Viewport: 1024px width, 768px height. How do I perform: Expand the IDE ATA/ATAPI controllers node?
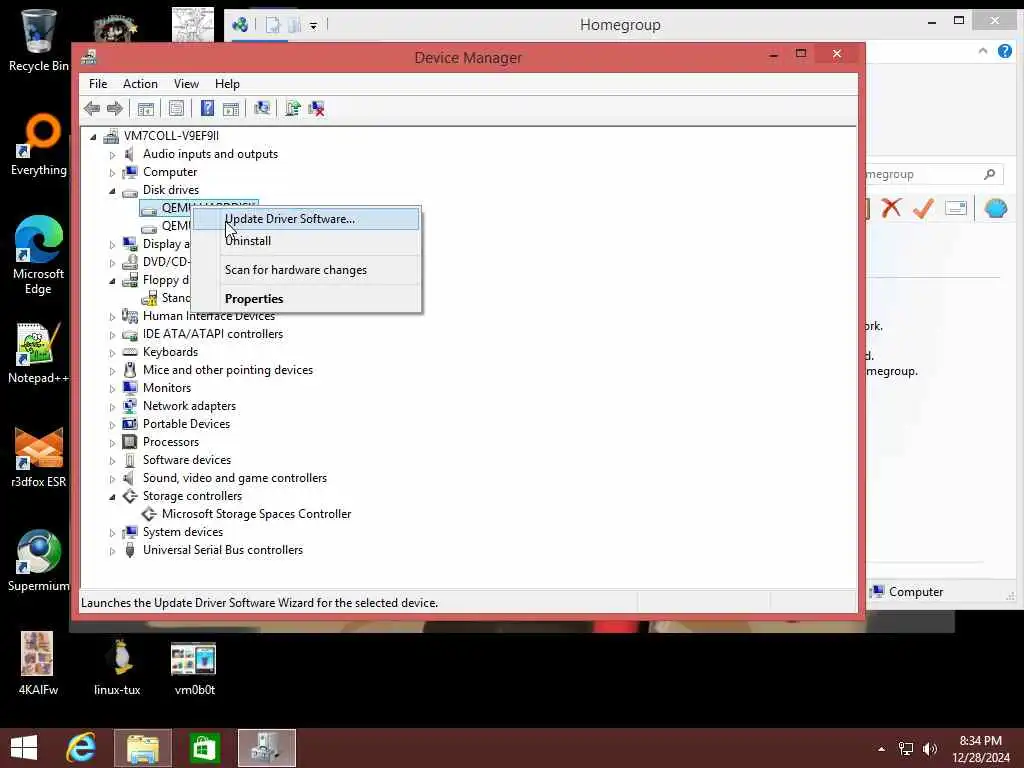[112, 335]
